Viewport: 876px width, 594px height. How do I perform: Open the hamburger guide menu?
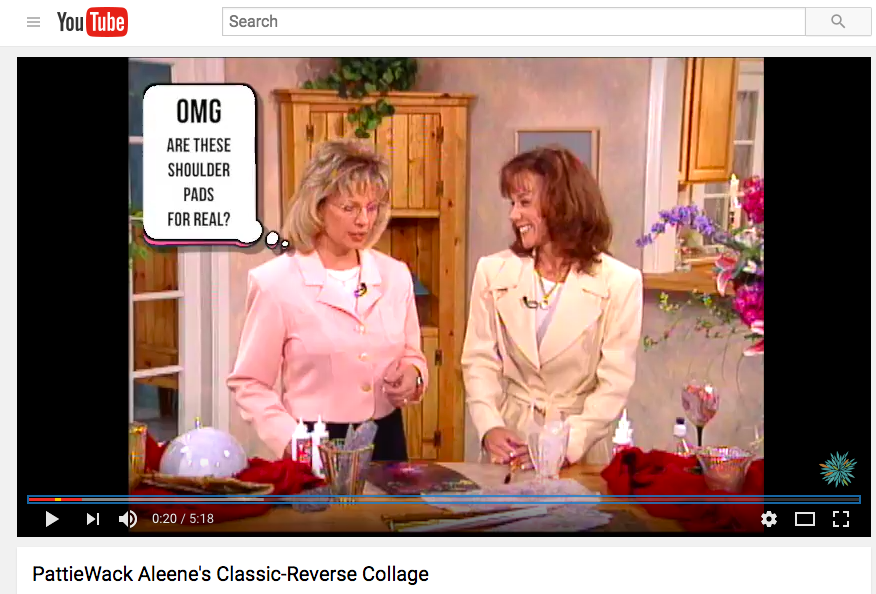[x=34, y=22]
